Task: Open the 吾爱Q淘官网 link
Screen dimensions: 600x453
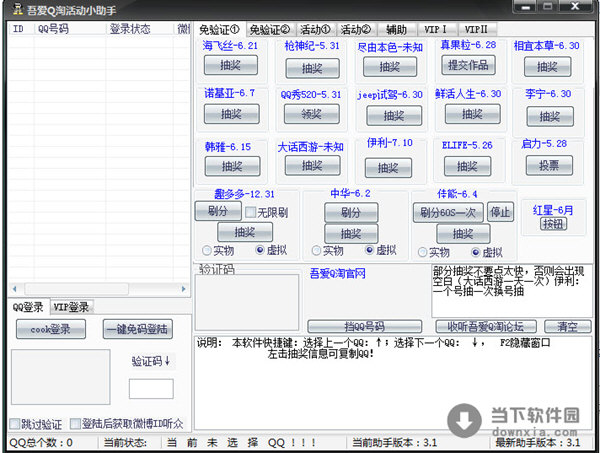Action: 336,273
